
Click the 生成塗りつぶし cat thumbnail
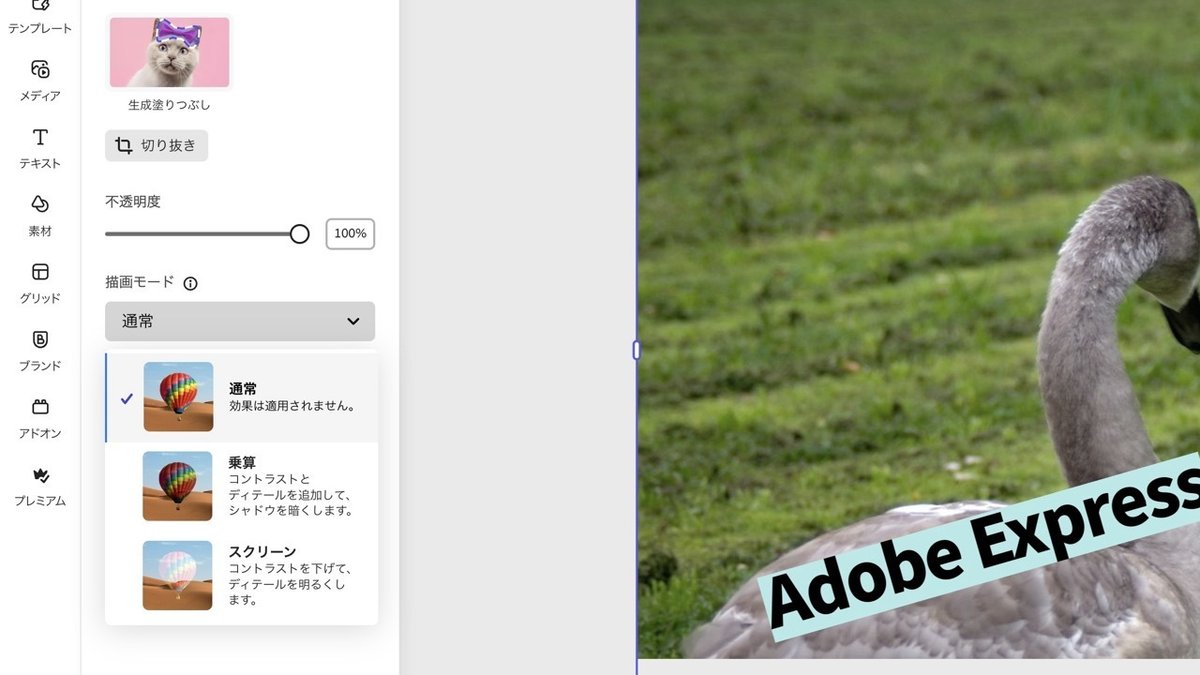tap(169, 52)
